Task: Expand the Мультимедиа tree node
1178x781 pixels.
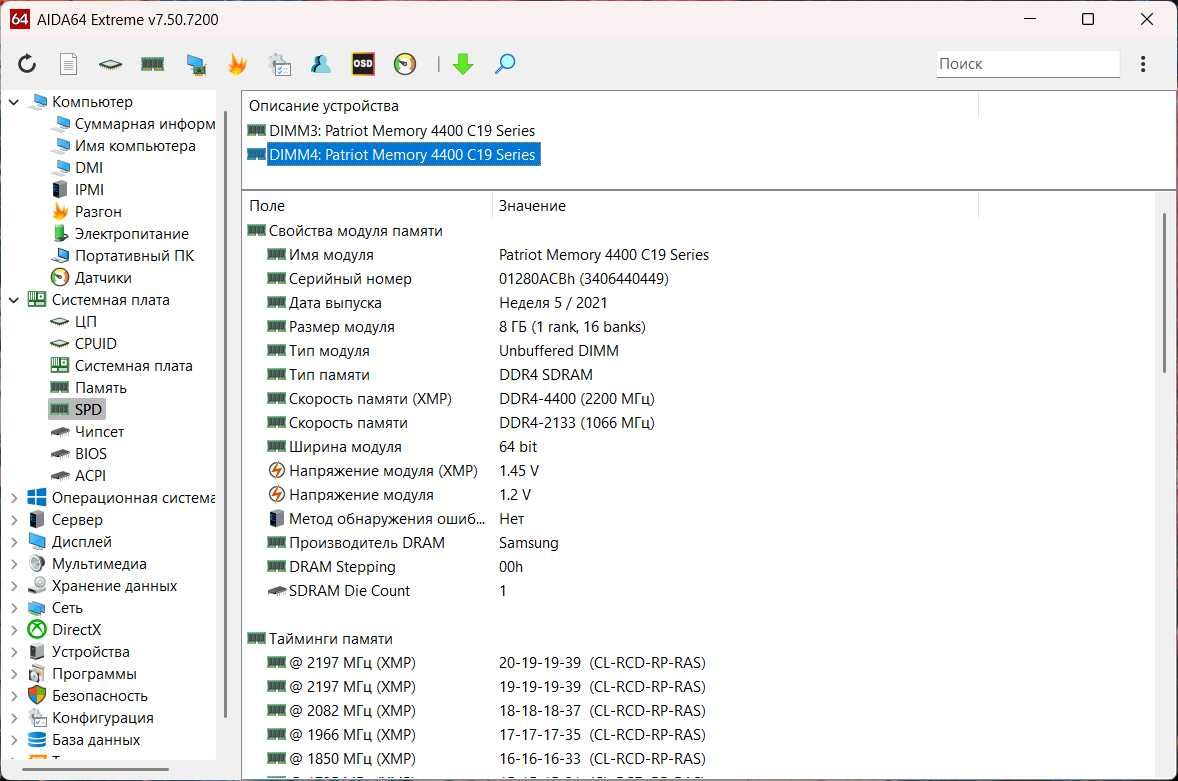Action: click(x=14, y=564)
